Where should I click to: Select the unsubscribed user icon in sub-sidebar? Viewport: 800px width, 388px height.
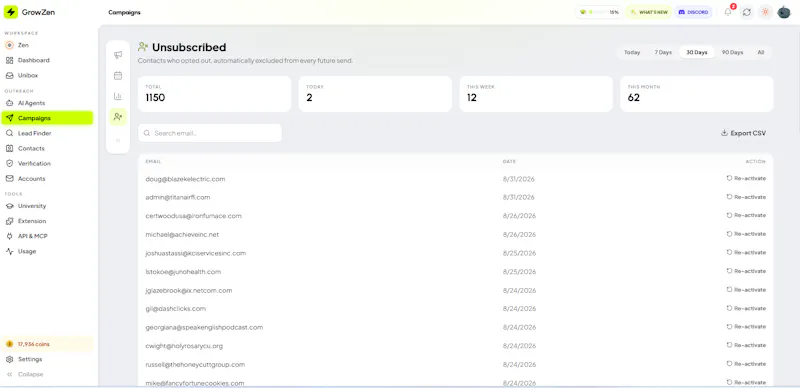118,117
